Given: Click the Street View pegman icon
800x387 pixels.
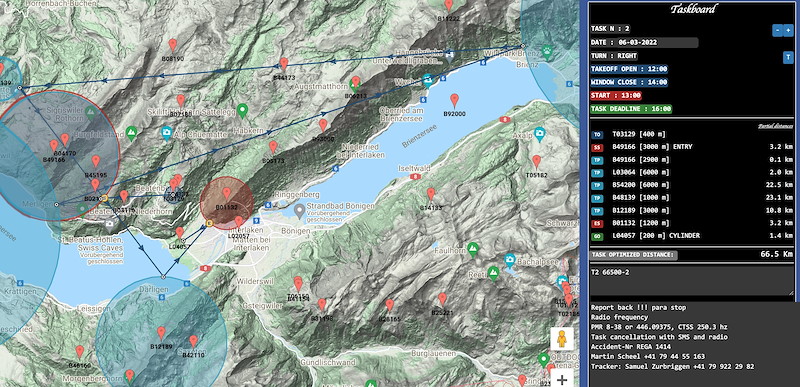Looking at the screenshot, I should point(562,339).
